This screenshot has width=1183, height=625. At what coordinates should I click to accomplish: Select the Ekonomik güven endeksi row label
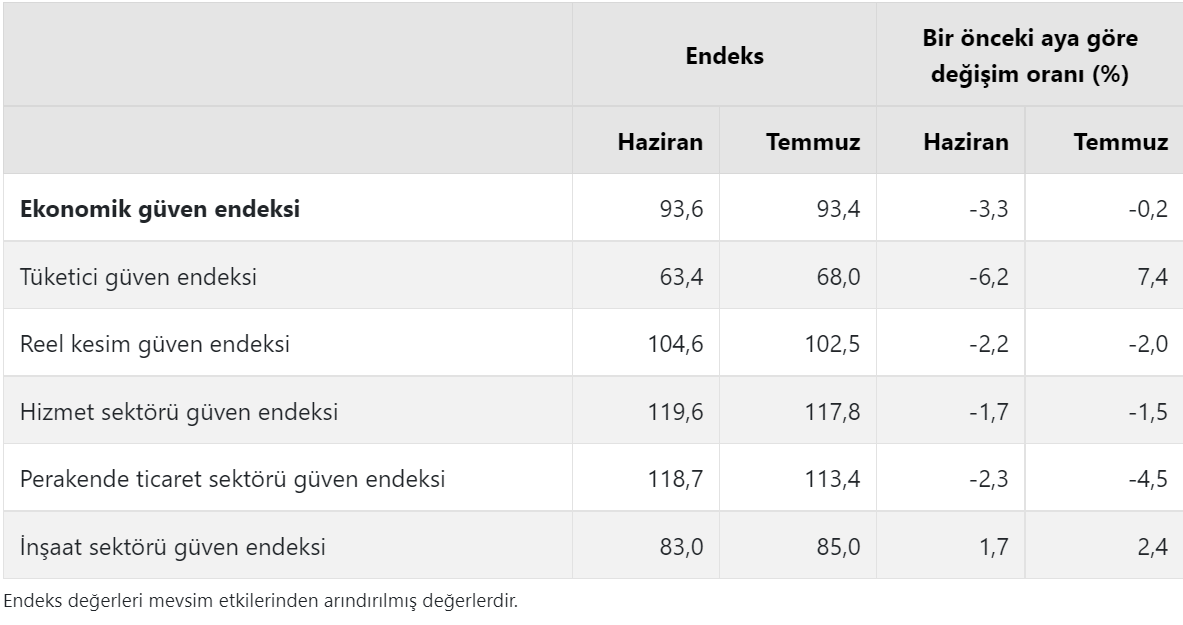[x=160, y=209]
